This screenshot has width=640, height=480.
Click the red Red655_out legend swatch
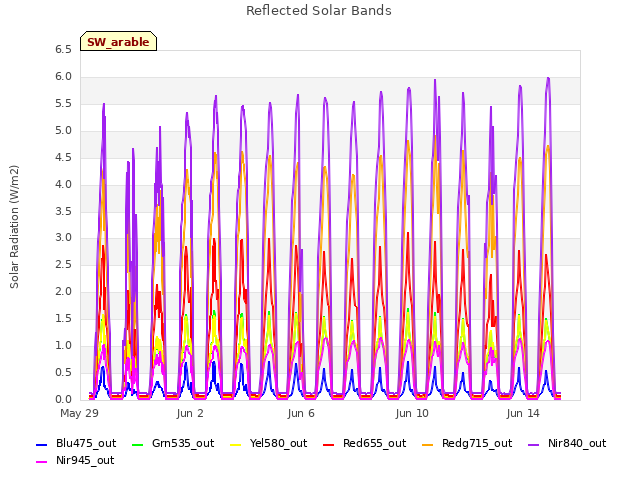(329, 444)
